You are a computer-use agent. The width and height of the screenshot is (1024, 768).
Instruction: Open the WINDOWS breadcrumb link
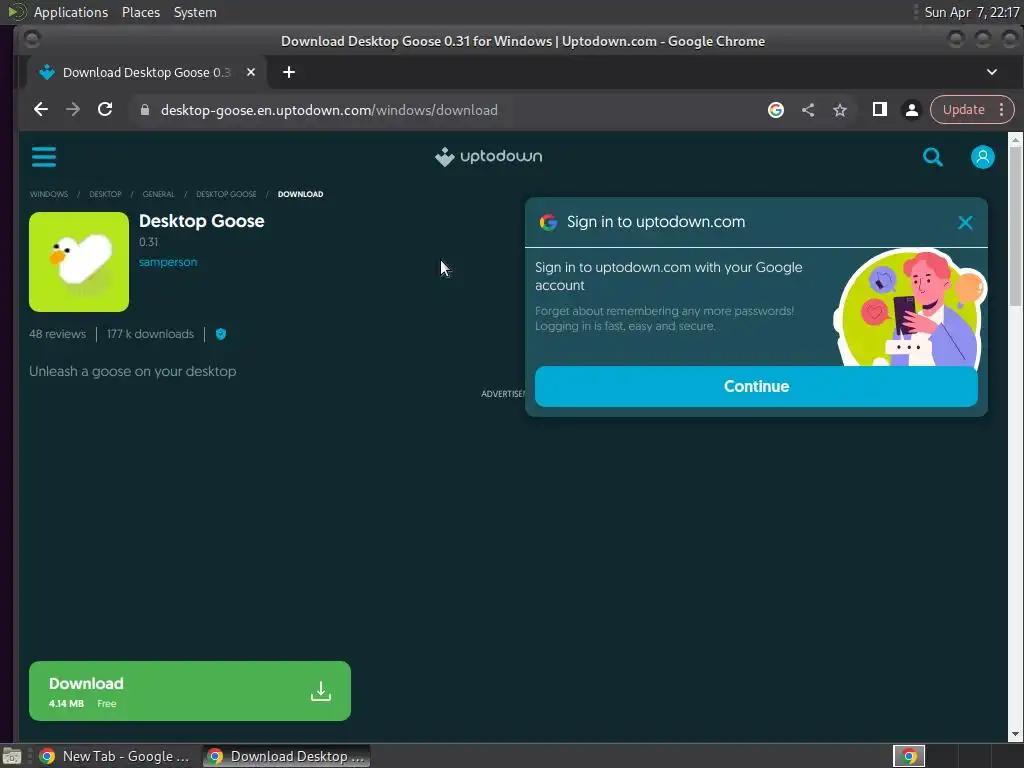tap(49, 194)
